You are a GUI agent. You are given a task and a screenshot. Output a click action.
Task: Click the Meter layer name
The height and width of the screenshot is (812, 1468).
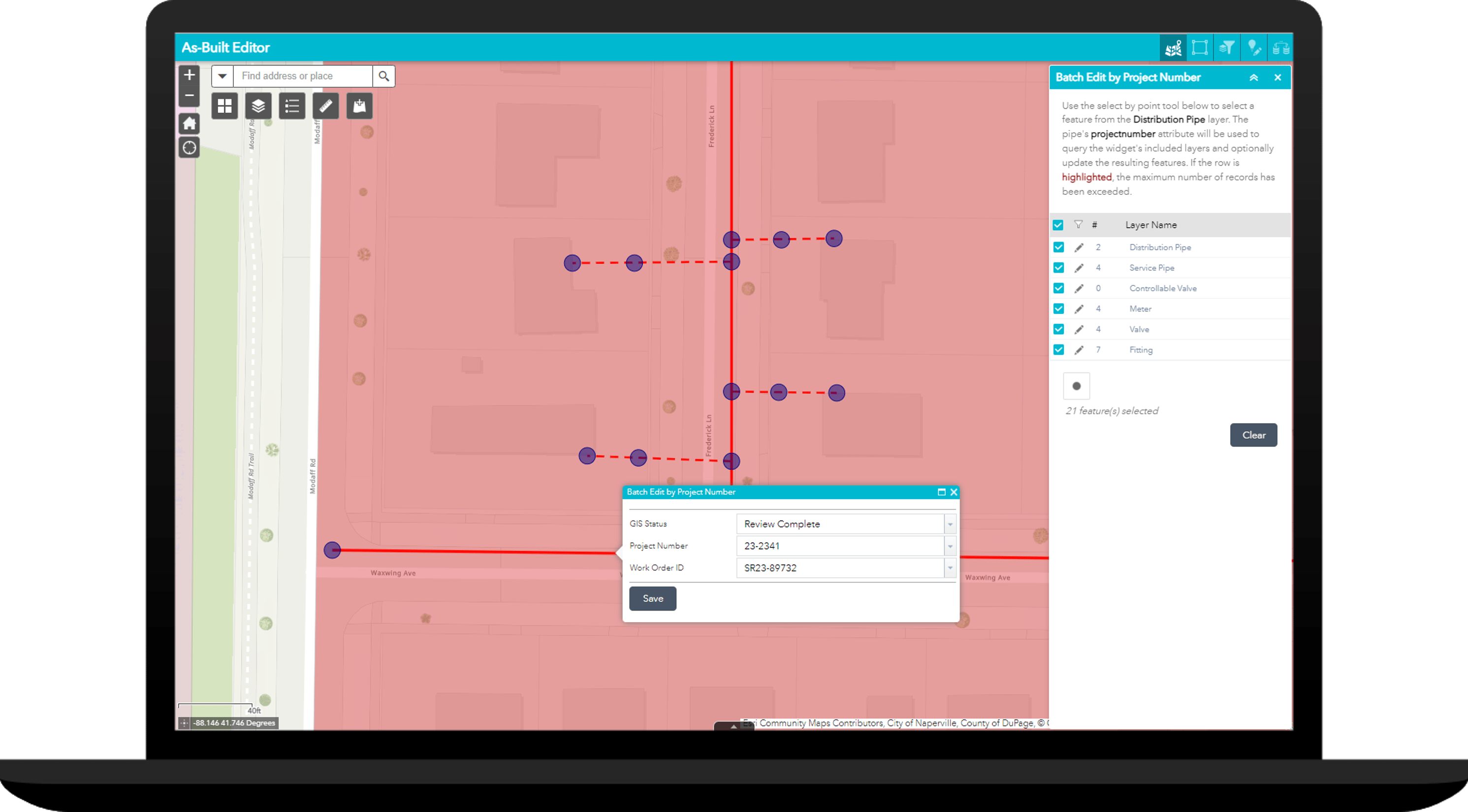pyautogui.click(x=1140, y=309)
